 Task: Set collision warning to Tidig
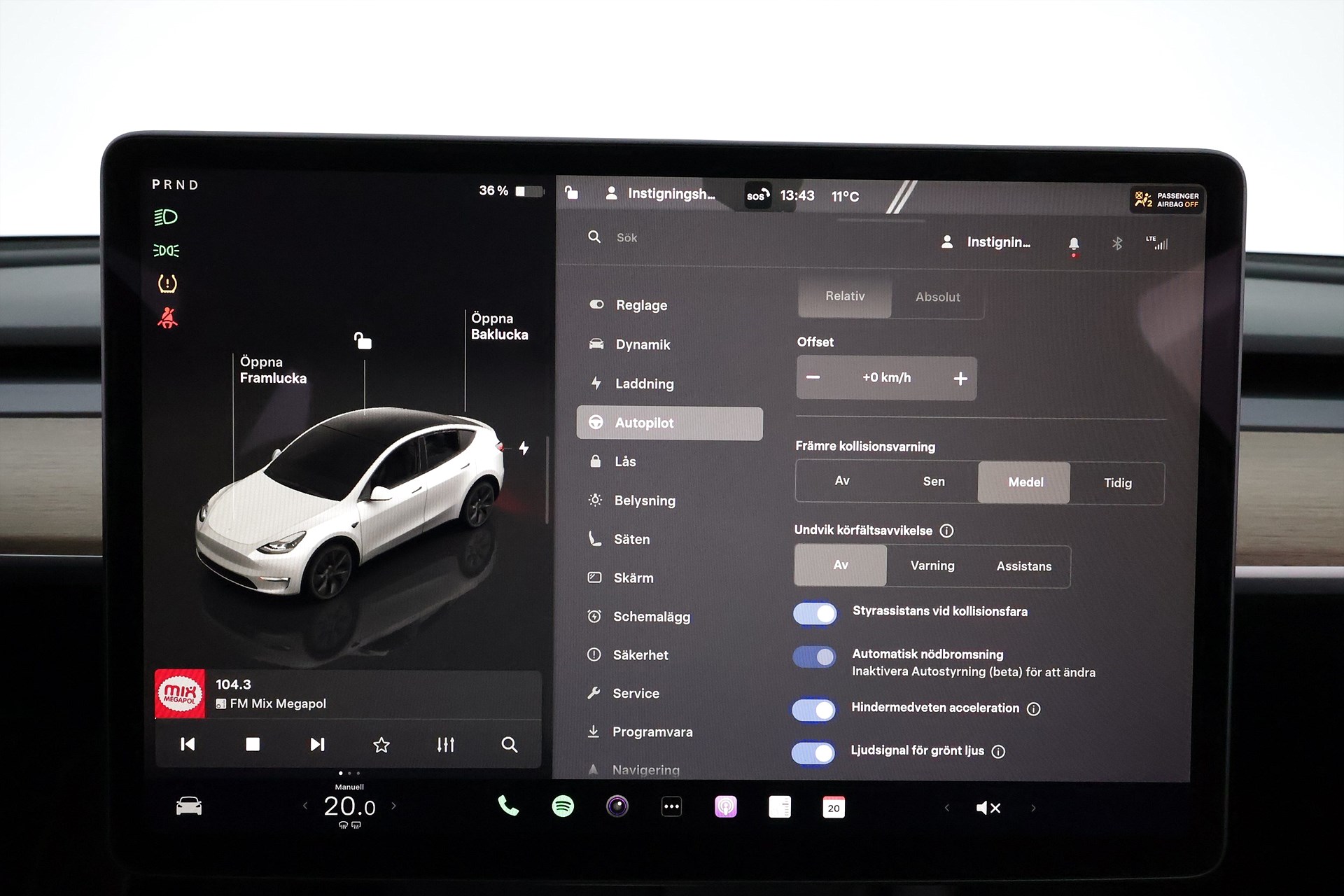click(1117, 483)
